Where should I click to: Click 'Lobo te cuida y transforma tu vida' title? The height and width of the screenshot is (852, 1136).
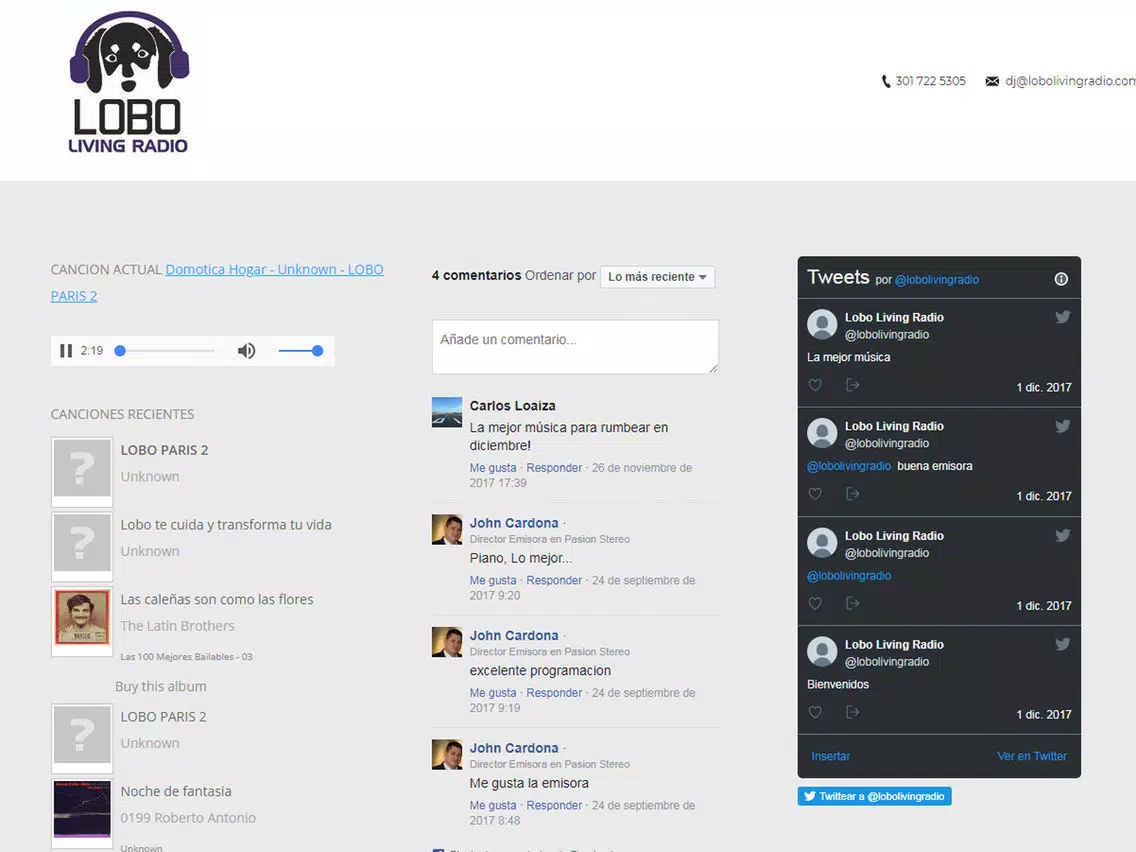coord(226,525)
